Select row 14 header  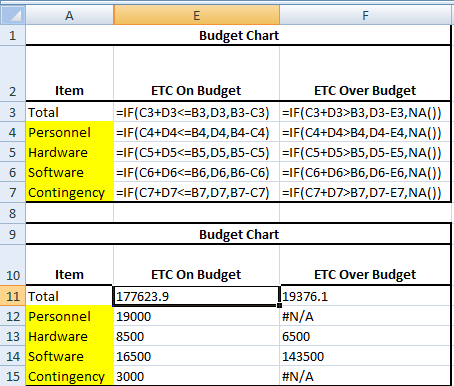13,356
